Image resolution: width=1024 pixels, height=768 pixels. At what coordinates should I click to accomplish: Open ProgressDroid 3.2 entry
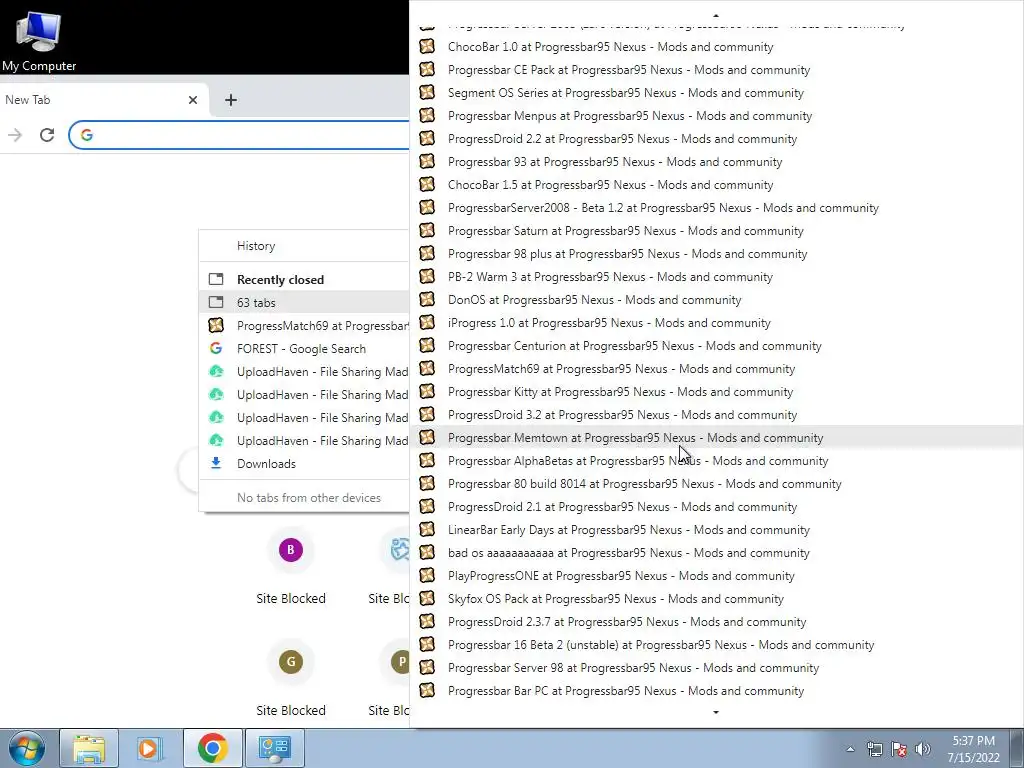click(716, 415)
